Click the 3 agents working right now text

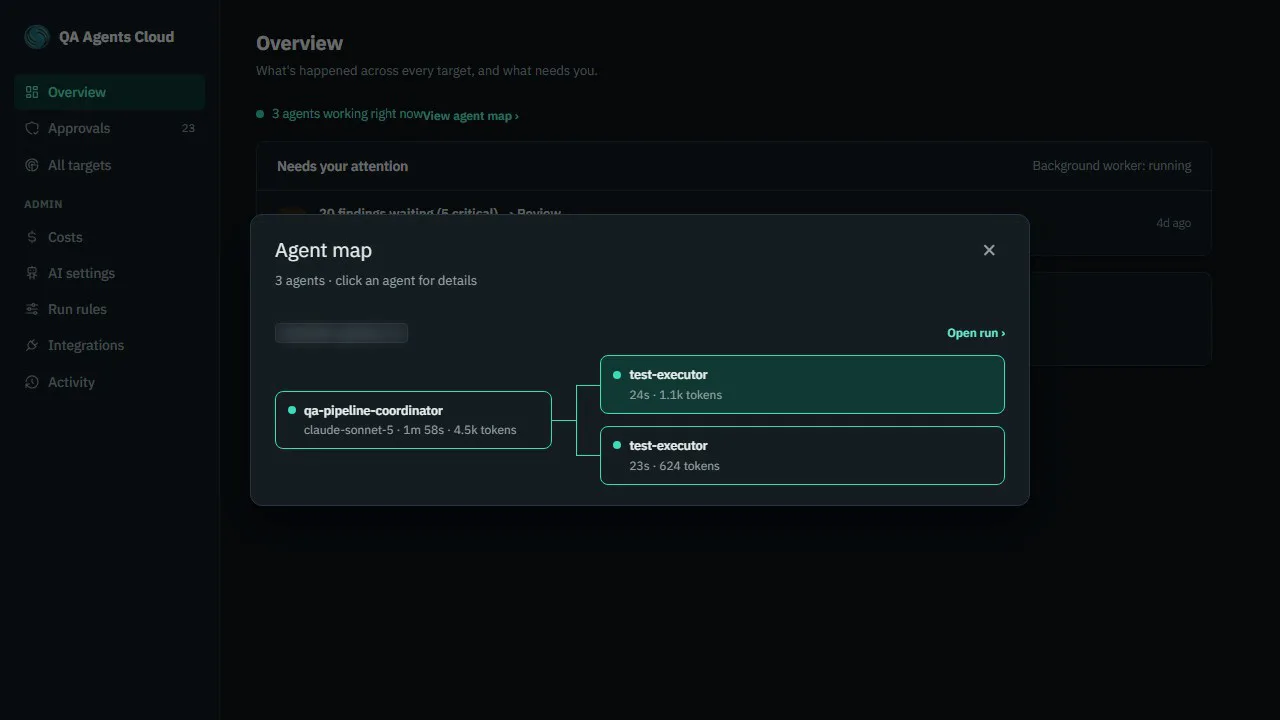(347, 114)
